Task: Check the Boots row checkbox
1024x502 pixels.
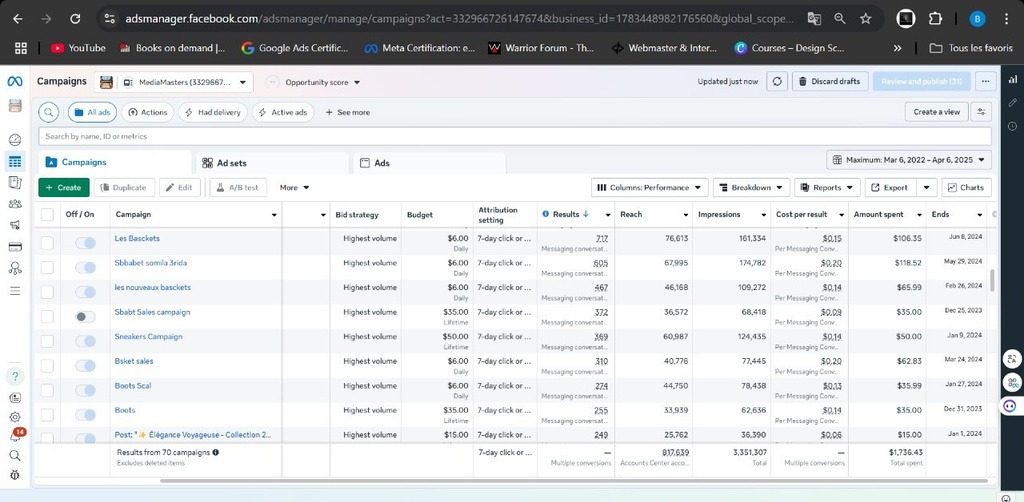Action: [x=47, y=415]
